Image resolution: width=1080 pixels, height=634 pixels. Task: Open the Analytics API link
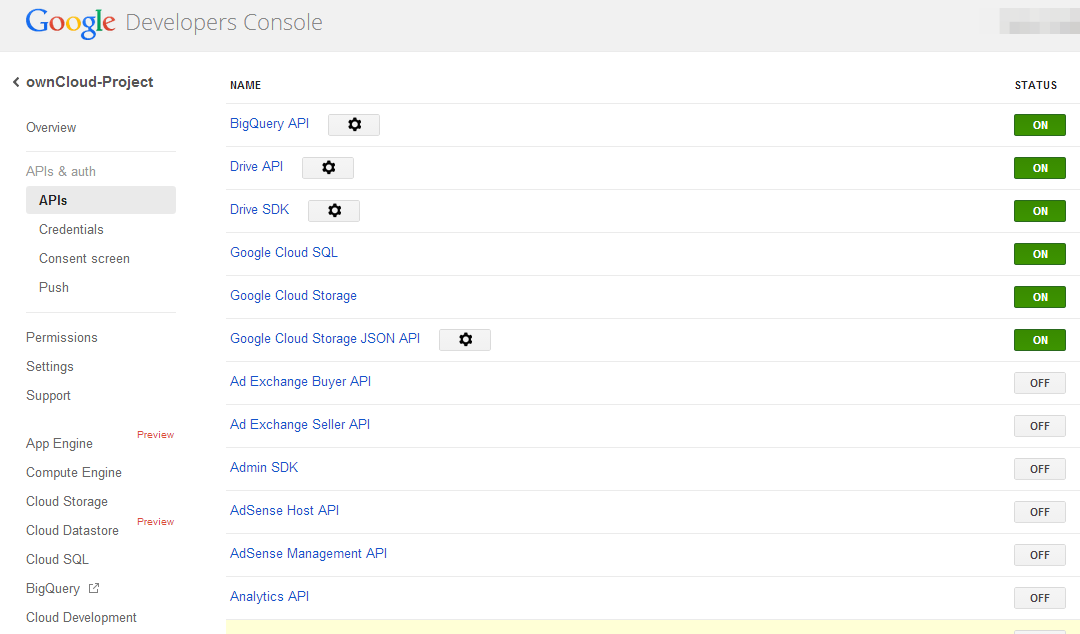point(269,597)
